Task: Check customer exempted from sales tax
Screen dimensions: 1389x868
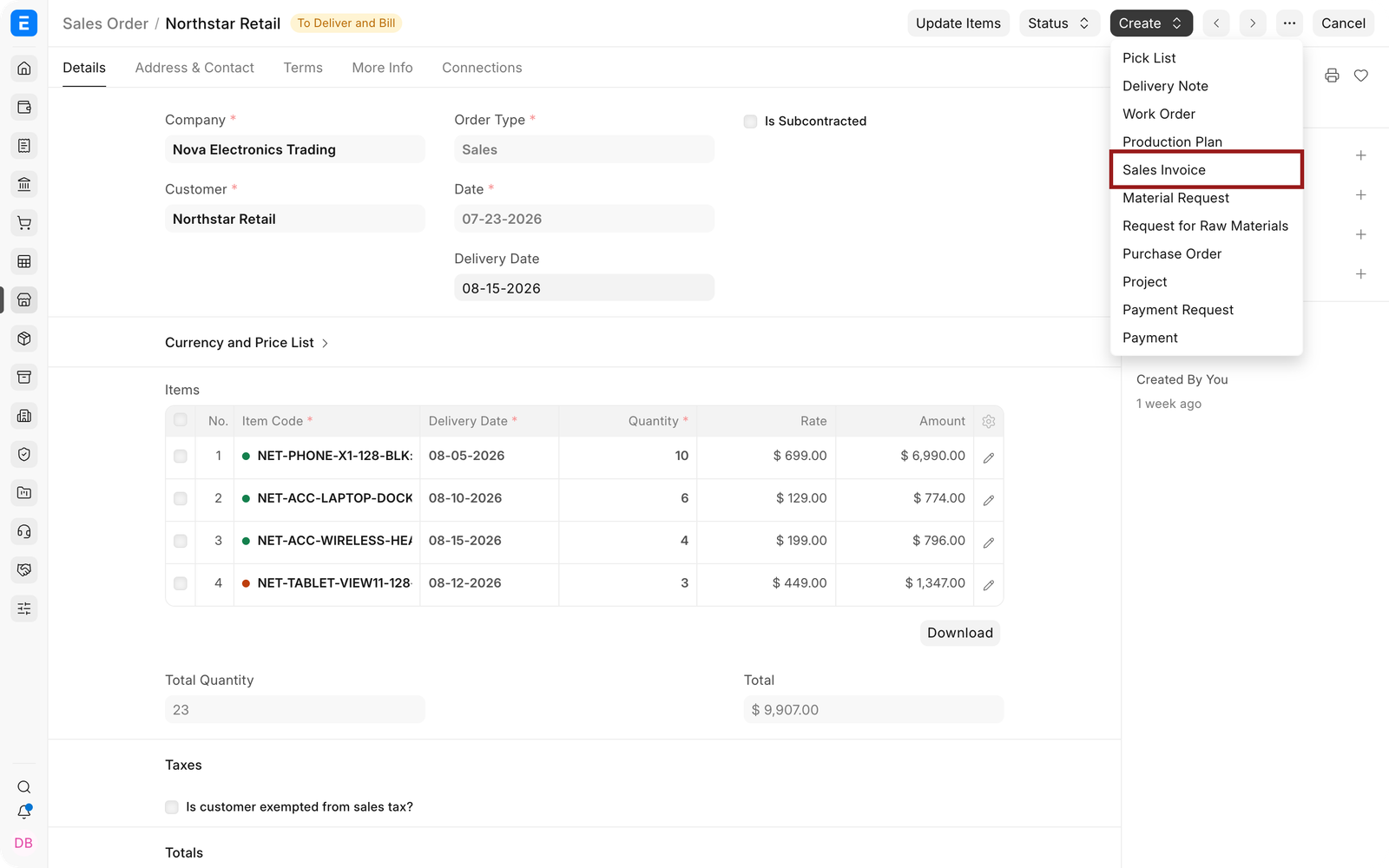Action: [x=172, y=807]
